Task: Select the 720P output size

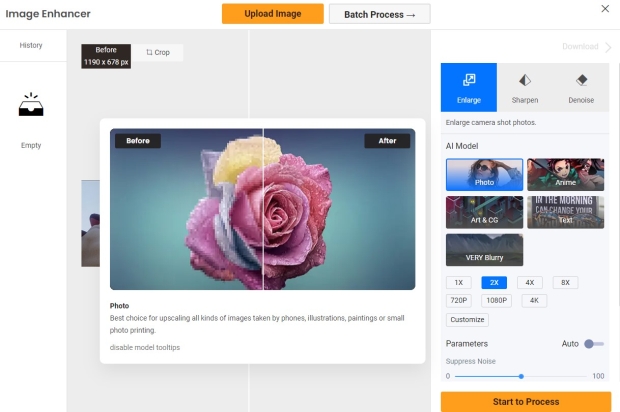Action: (459, 300)
